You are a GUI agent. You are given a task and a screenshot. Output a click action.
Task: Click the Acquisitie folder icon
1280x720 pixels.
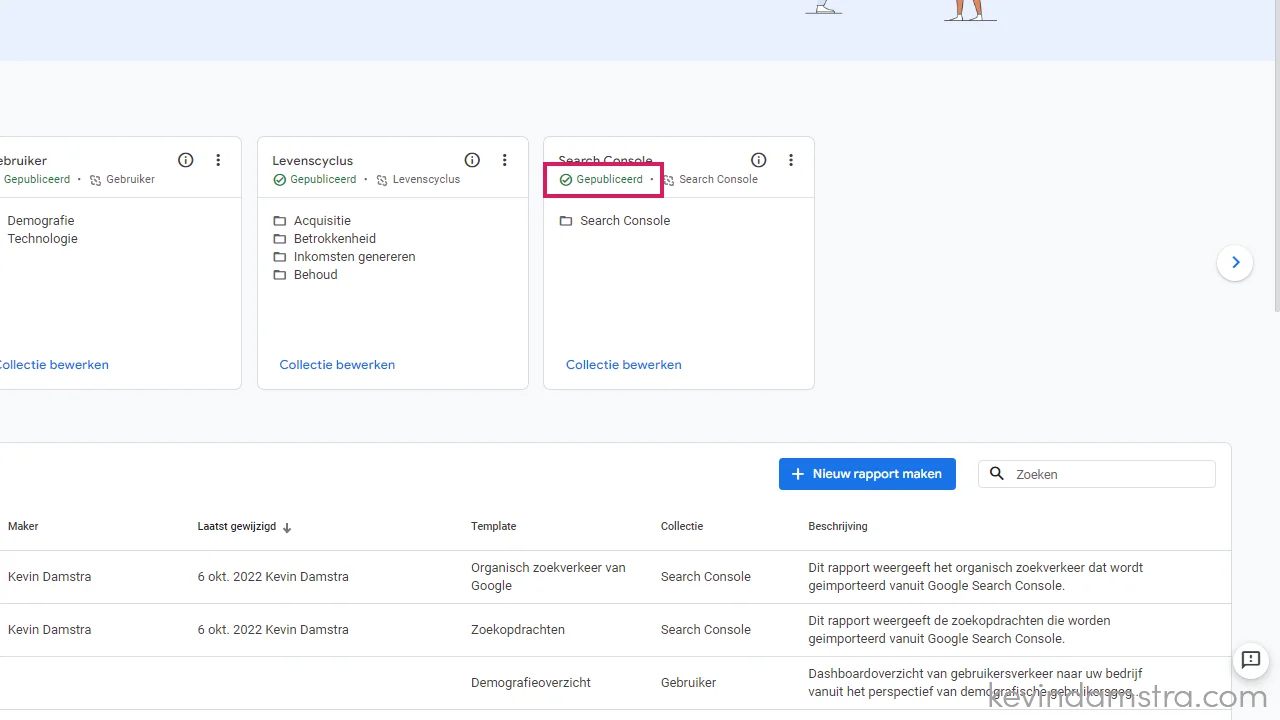click(280, 221)
